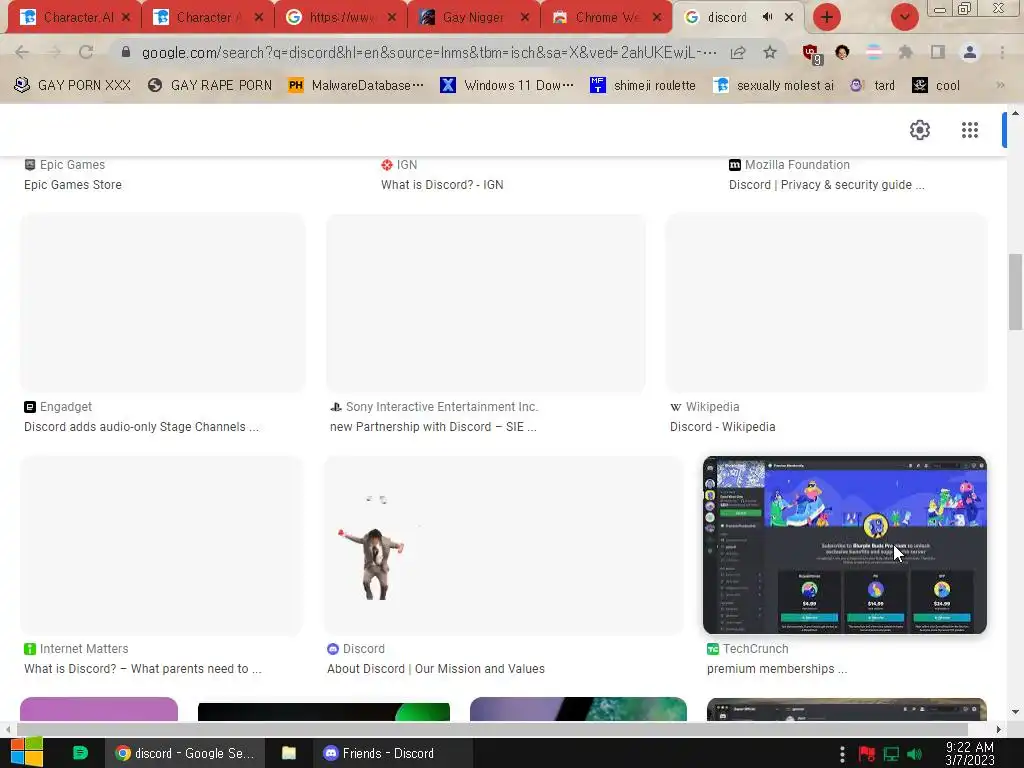This screenshot has height=768, width=1024.
Task: Show hidden tray icons via dots
Action: click(842, 754)
